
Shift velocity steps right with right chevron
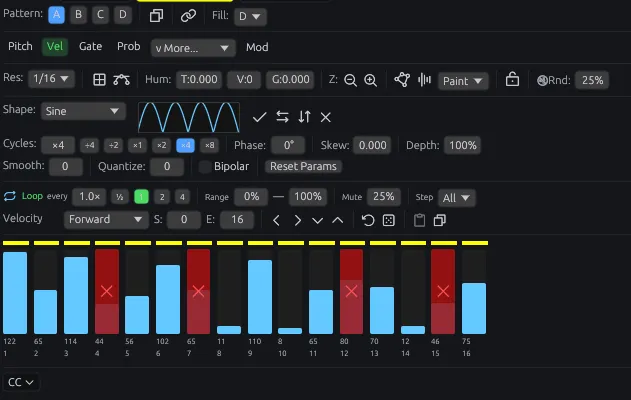(x=297, y=220)
